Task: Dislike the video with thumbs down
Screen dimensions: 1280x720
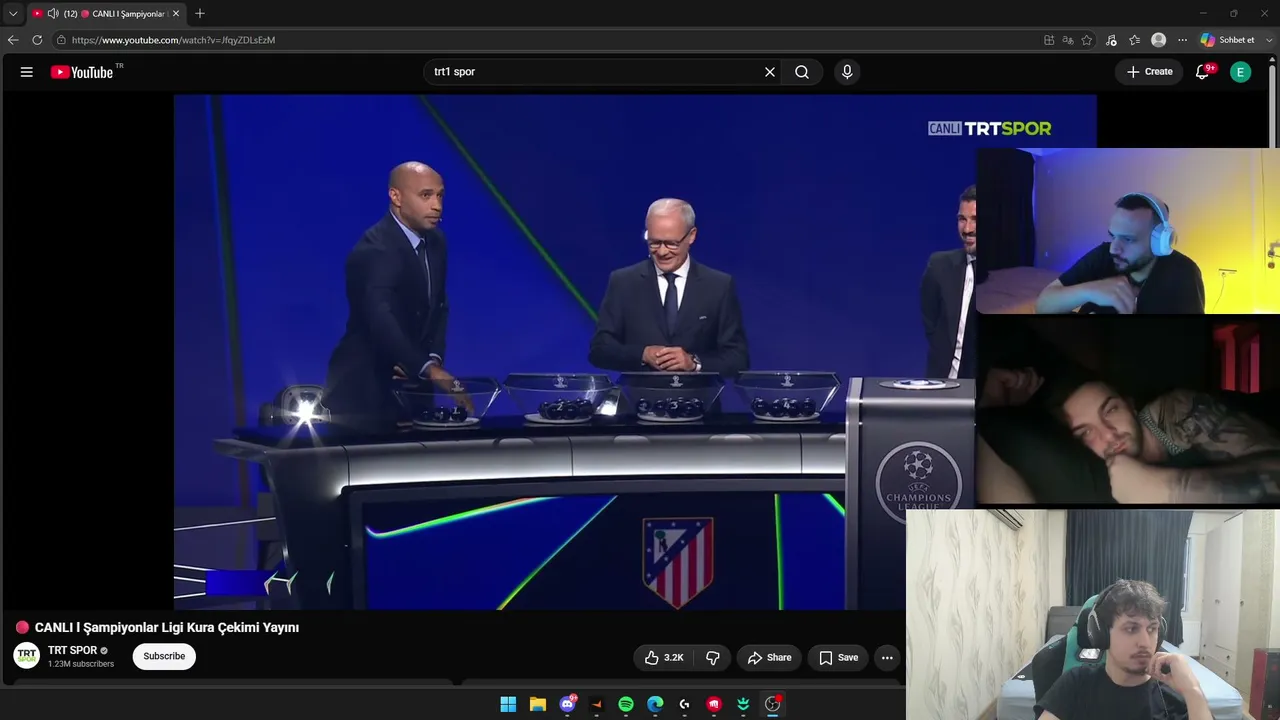Action: point(713,657)
